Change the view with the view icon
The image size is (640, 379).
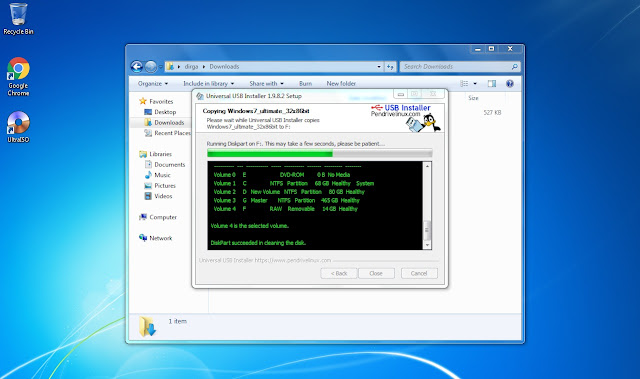pos(464,83)
